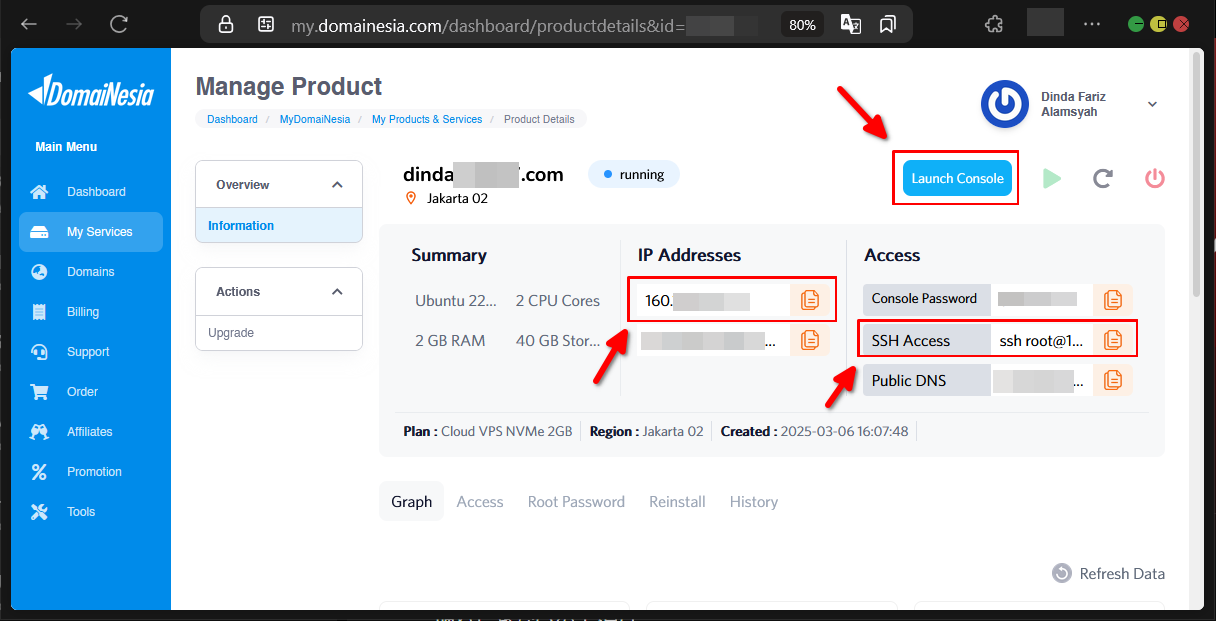Image resolution: width=1216 pixels, height=621 pixels.
Task: Click the Created 2025-03-06 timestamp
Action: pos(814,432)
